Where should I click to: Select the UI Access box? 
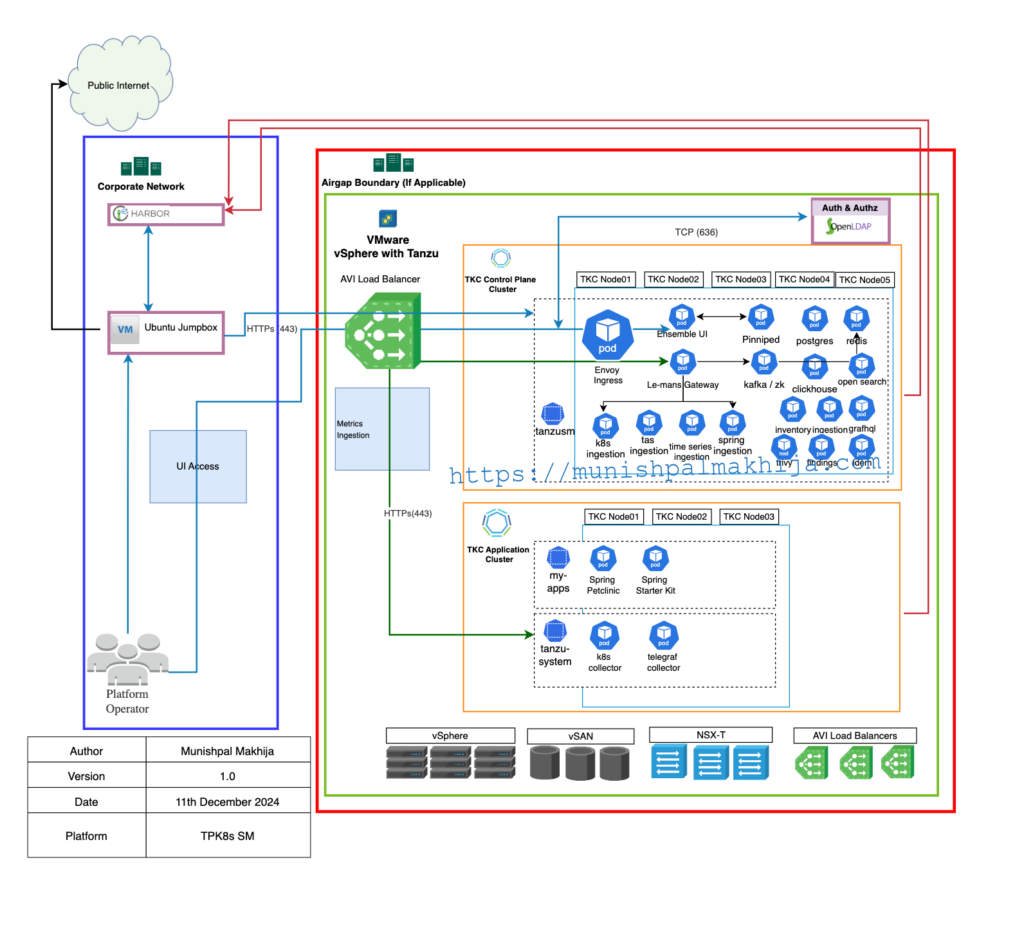[198, 466]
